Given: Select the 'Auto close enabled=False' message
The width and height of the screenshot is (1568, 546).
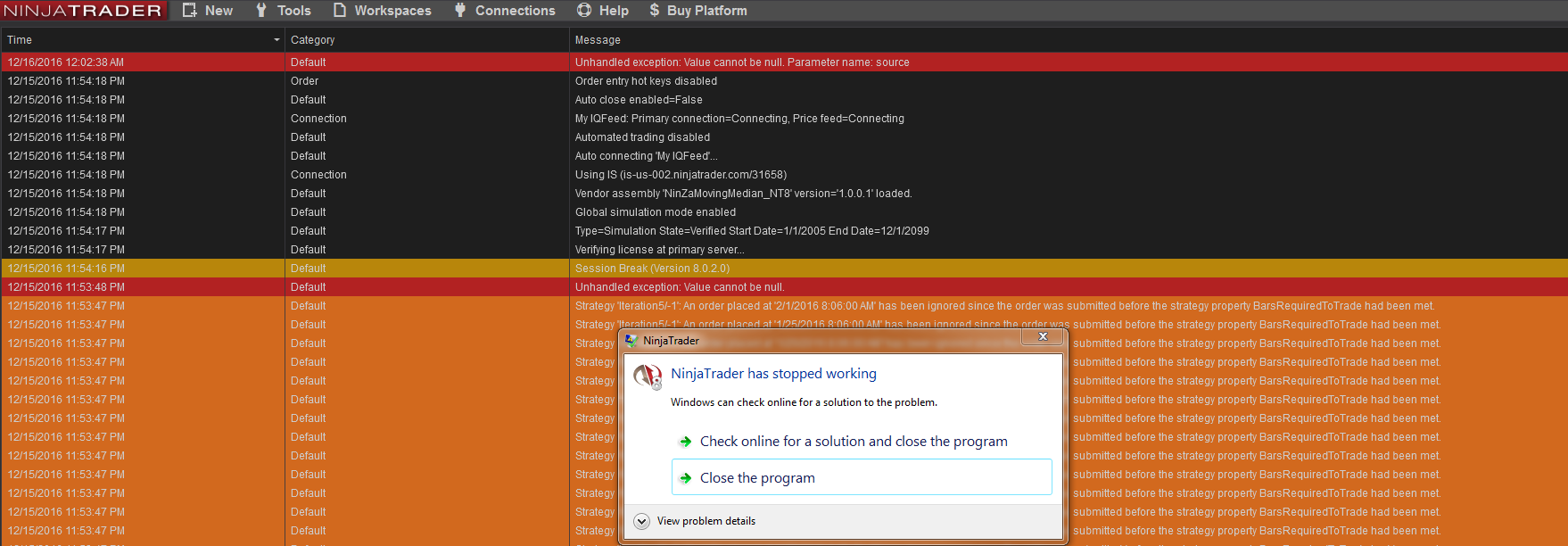Looking at the screenshot, I should [x=639, y=100].
